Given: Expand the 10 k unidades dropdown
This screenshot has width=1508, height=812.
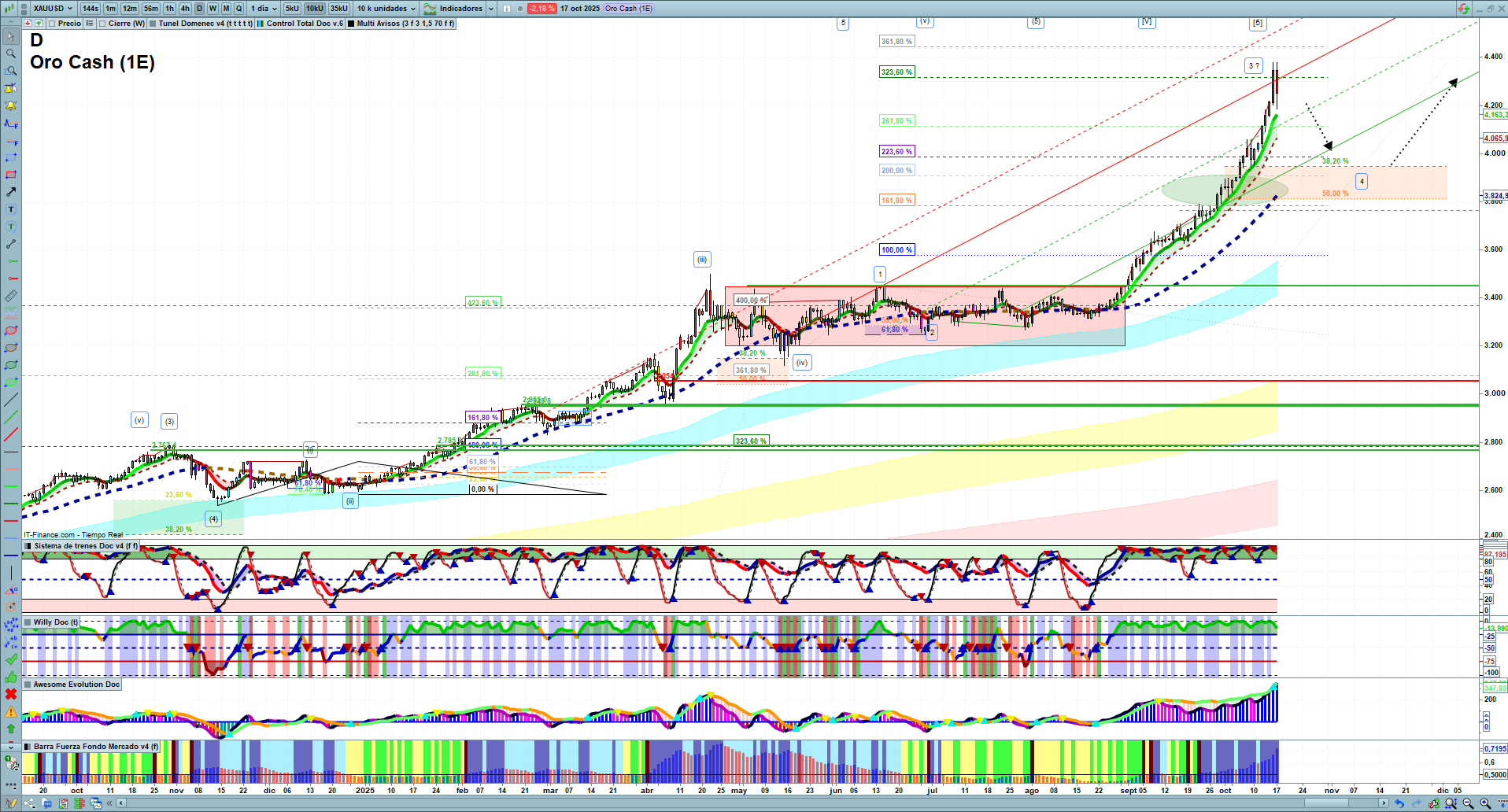Looking at the screenshot, I should click(386, 9).
